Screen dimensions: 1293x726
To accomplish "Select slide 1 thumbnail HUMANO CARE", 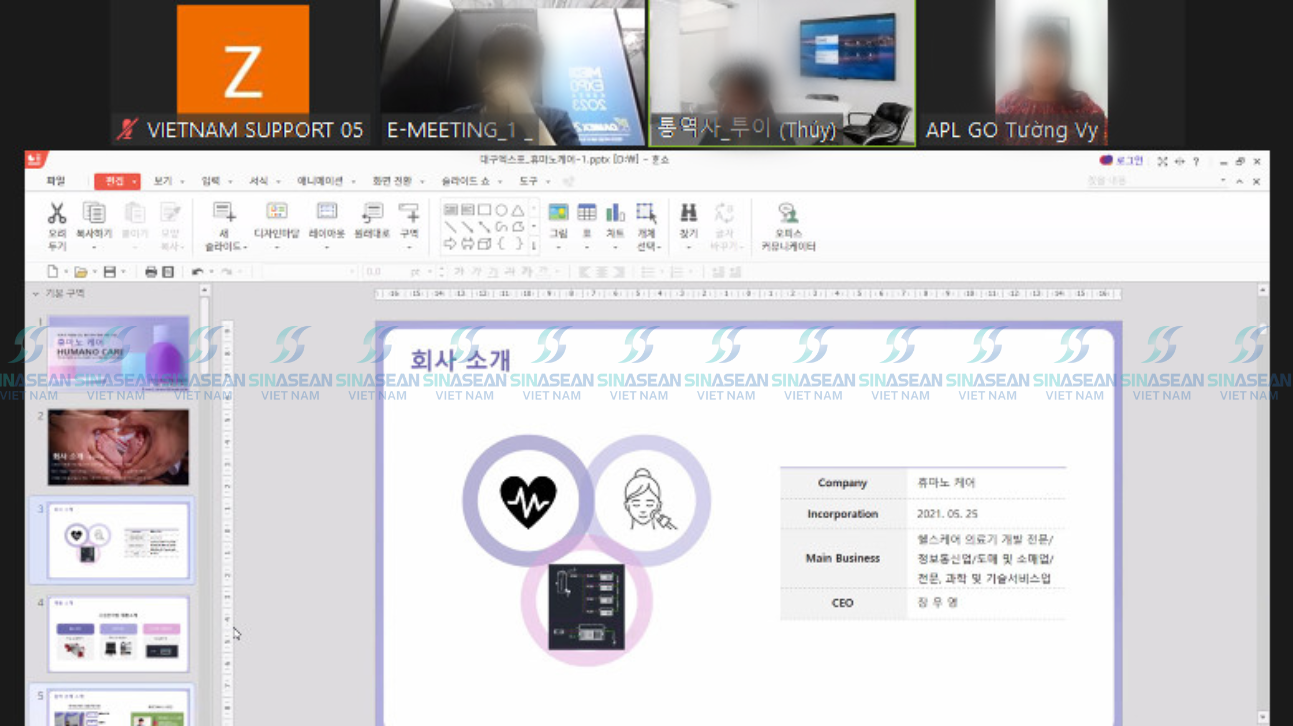I will click(x=118, y=352).
